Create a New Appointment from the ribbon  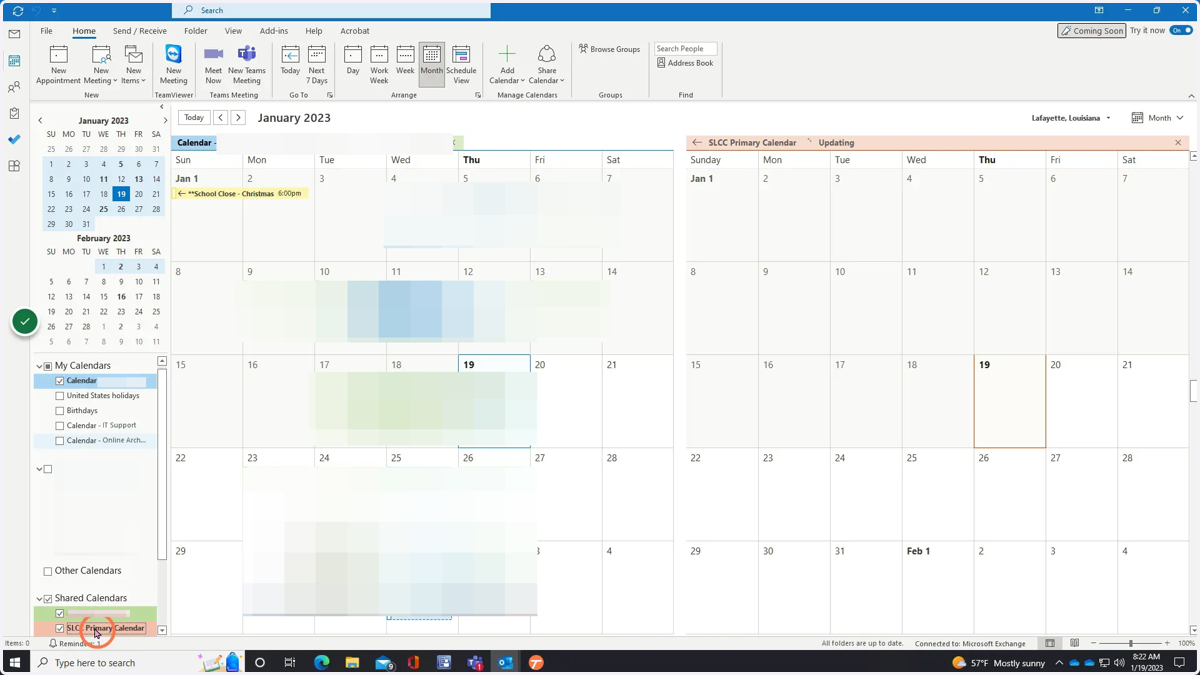(x=58, y=65)
